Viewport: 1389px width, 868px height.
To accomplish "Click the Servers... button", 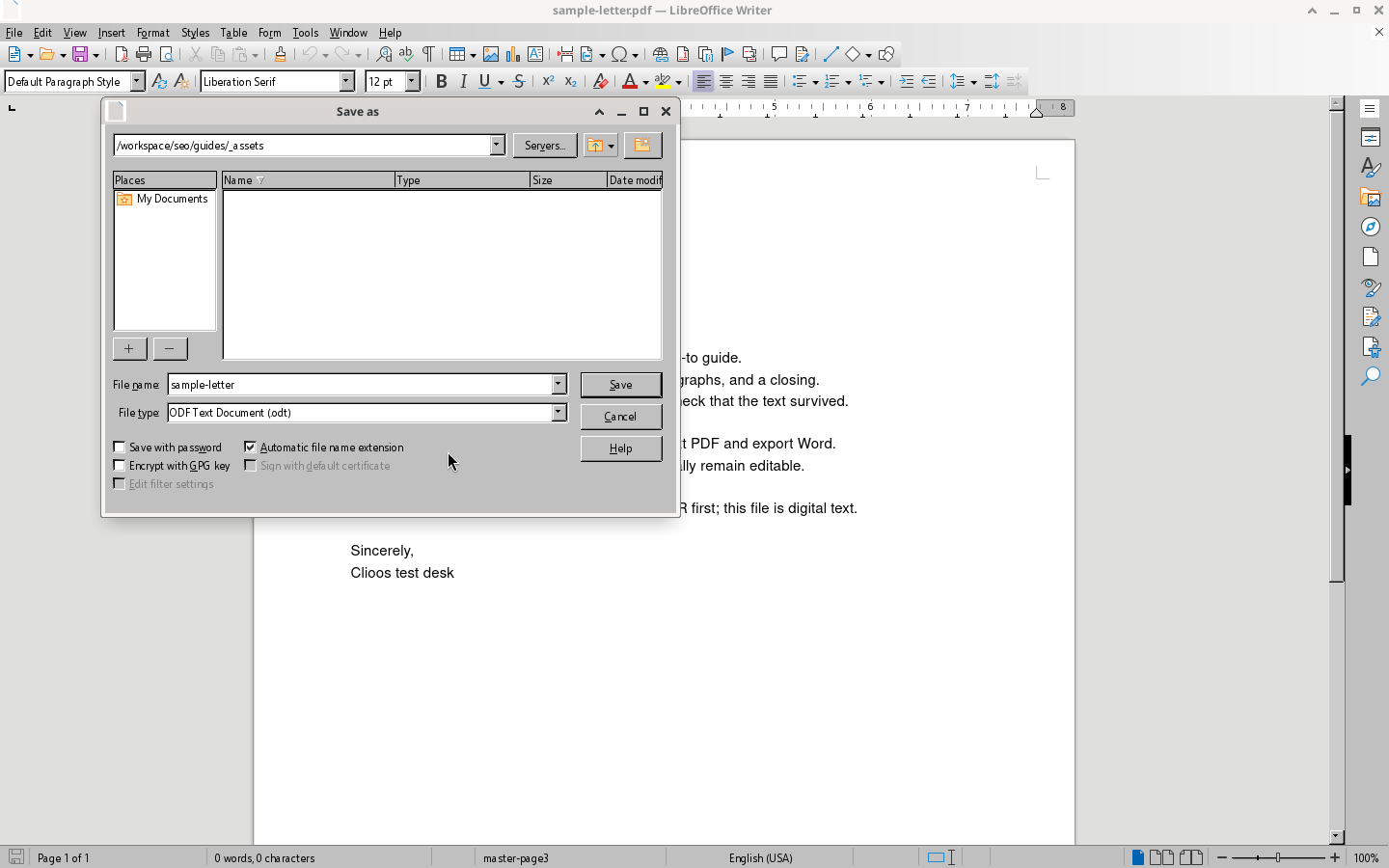I will coord(545,146).
